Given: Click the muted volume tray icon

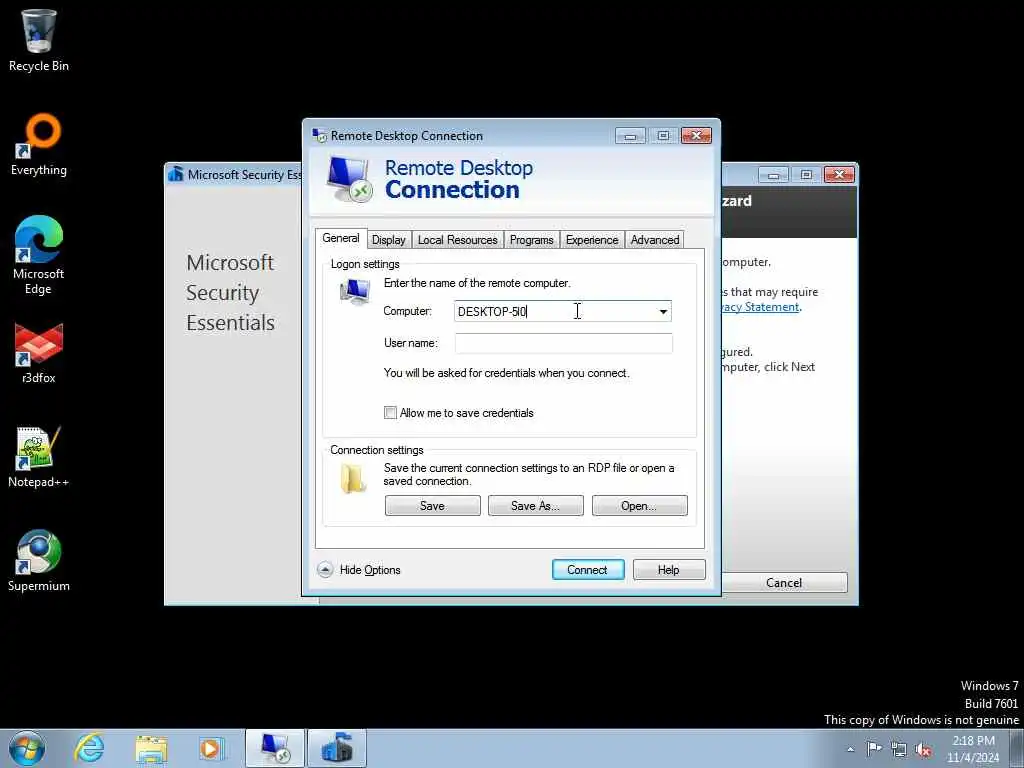Looking at the screenshot, I should (923, 750).
